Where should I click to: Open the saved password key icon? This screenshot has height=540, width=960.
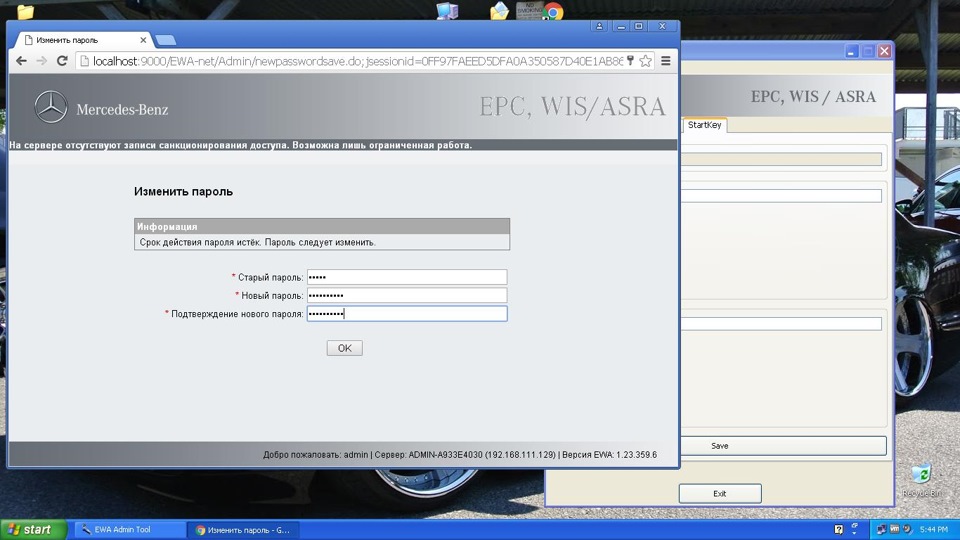pos(631,60)
